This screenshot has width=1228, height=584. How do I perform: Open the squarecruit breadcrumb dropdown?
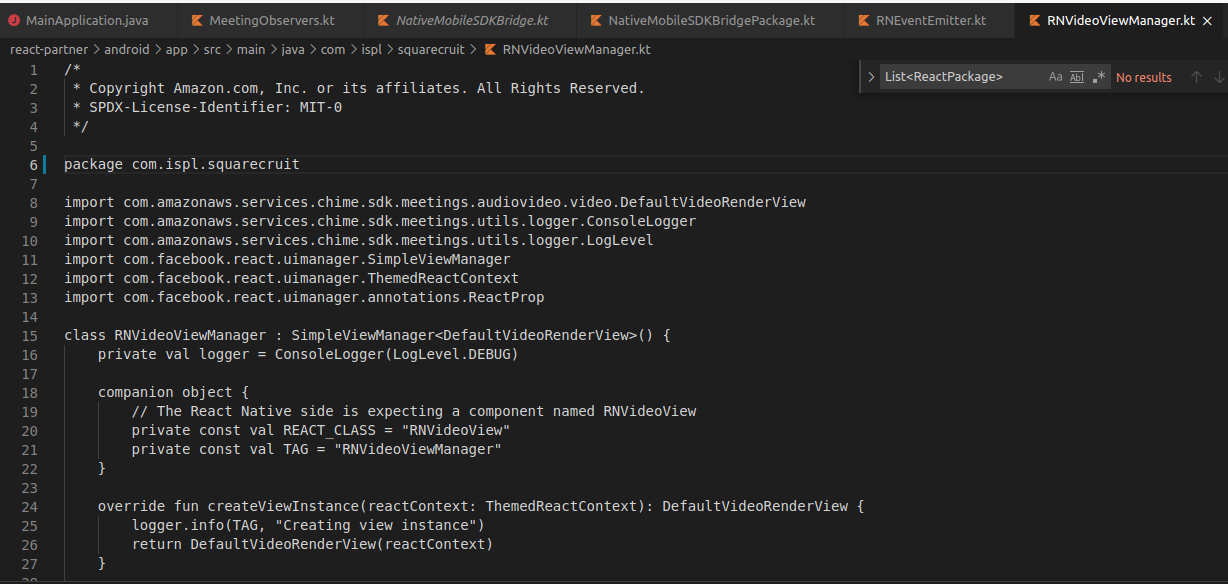coord(432,49)
